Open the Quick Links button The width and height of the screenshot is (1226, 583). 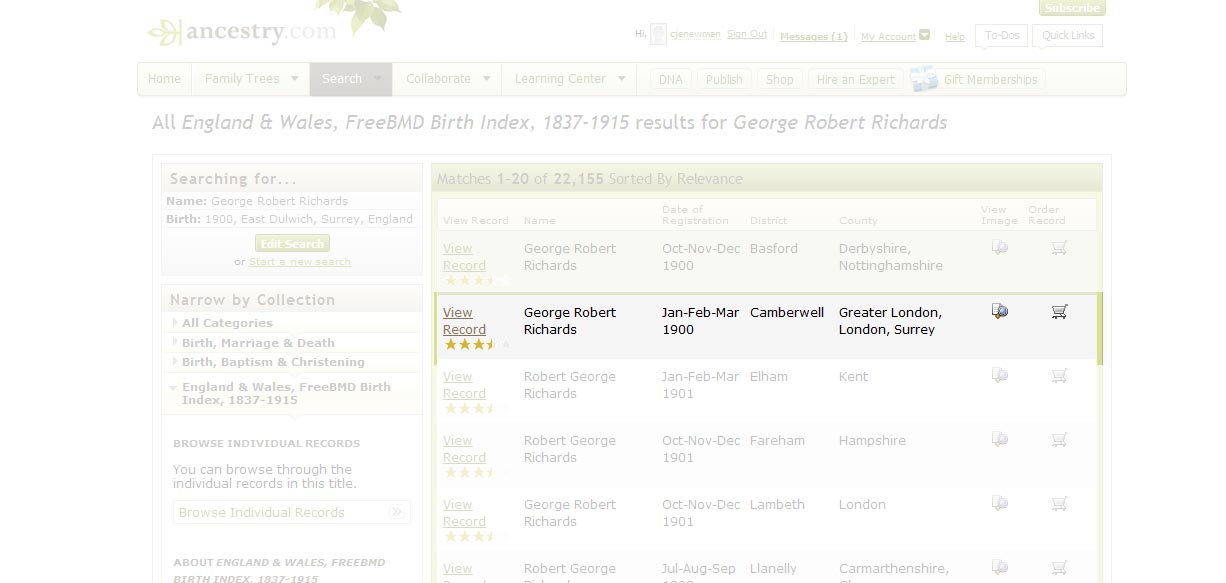[x=1068, y=35]
